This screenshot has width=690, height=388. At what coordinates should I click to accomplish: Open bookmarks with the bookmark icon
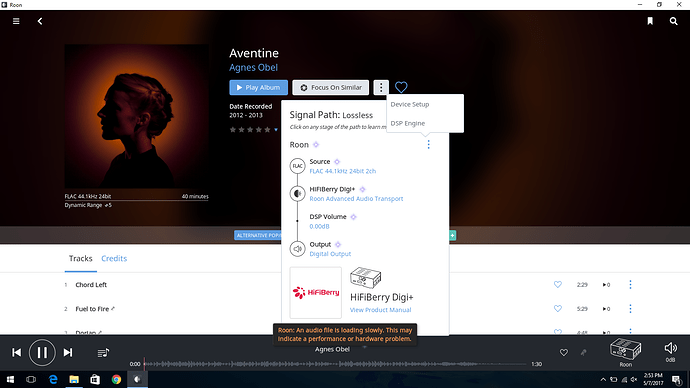[650, 21]
